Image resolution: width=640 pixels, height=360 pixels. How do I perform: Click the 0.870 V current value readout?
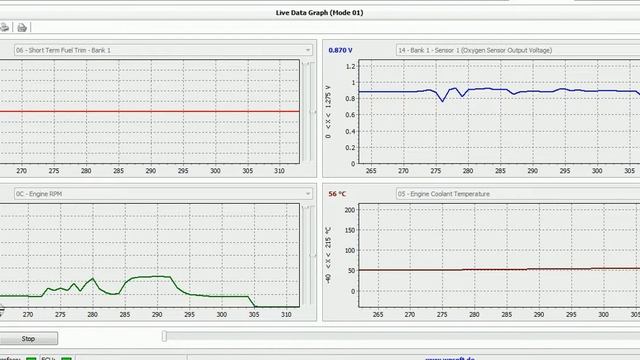tap(340, 50)
